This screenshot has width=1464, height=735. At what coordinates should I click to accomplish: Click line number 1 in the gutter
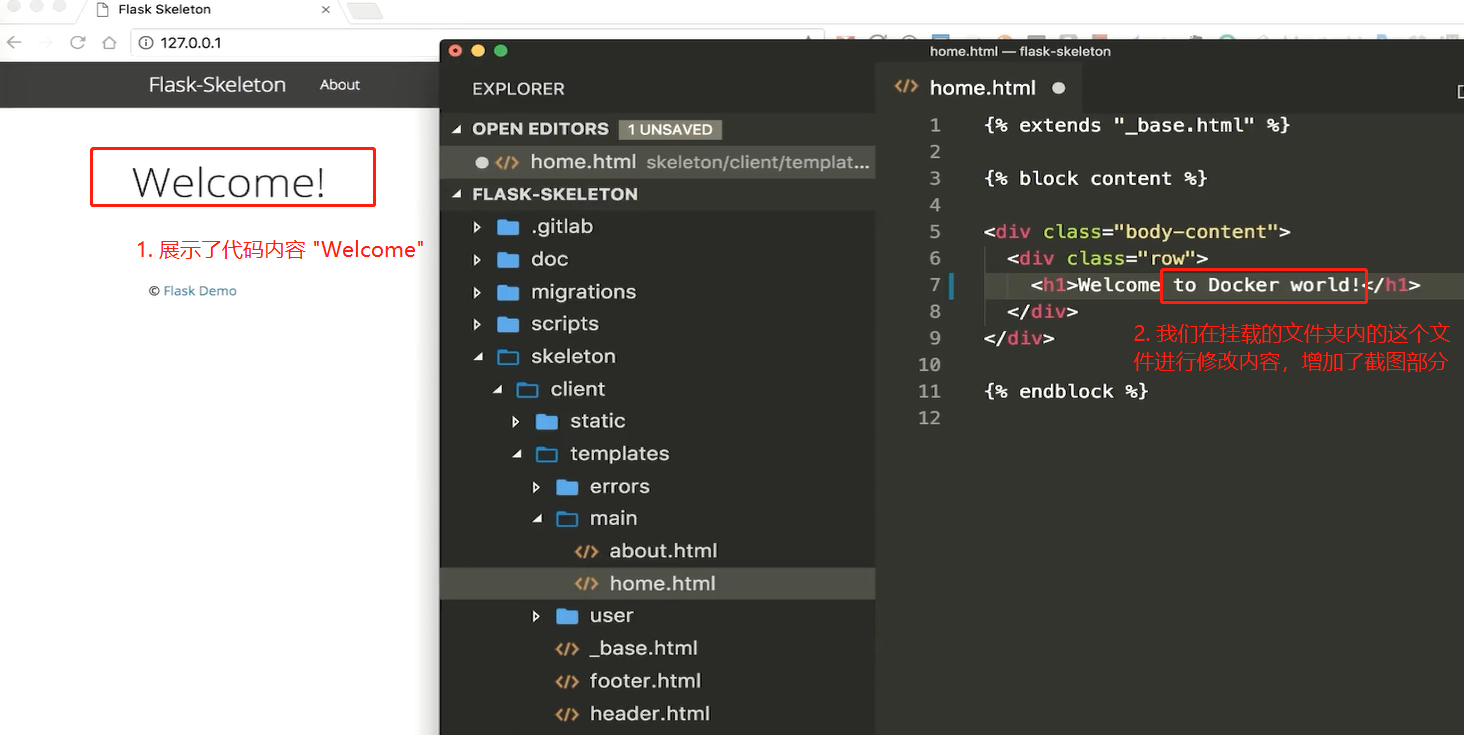[935, 125]
